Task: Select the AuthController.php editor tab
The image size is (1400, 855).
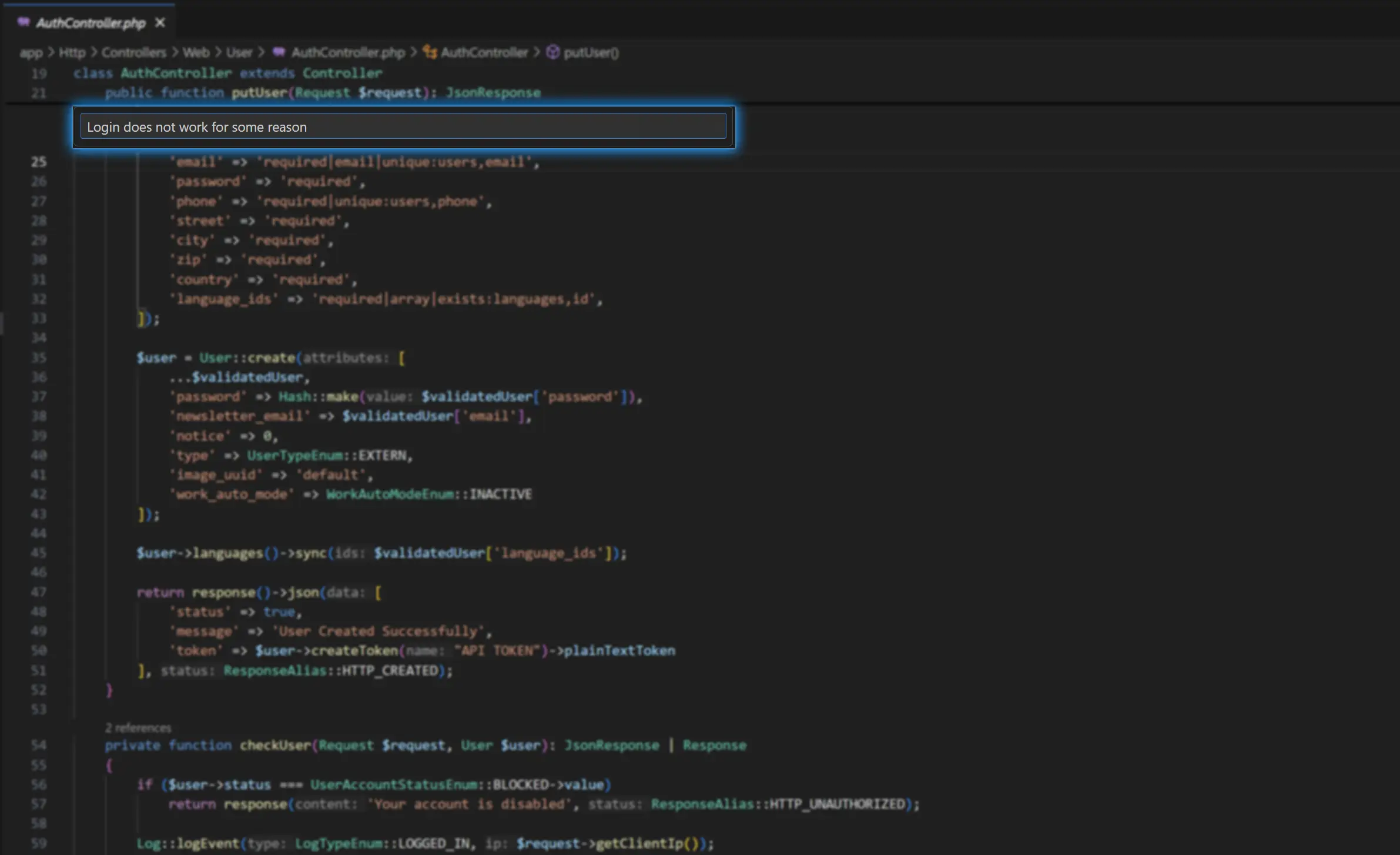Action: (91, 23)
